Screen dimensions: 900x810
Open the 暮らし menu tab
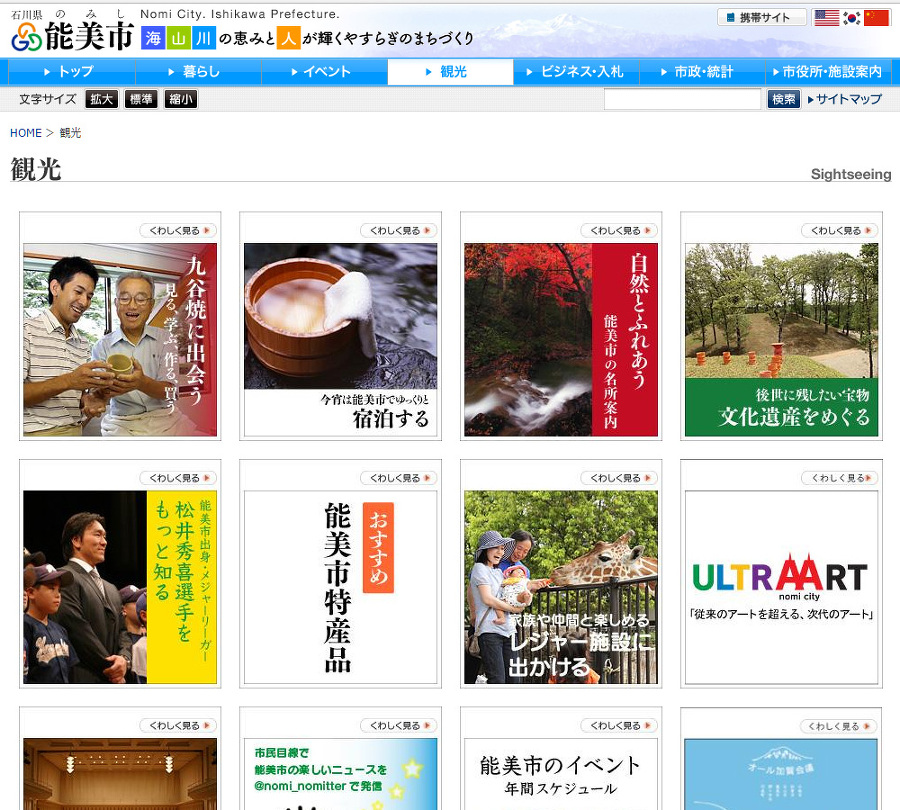(198, 72)
